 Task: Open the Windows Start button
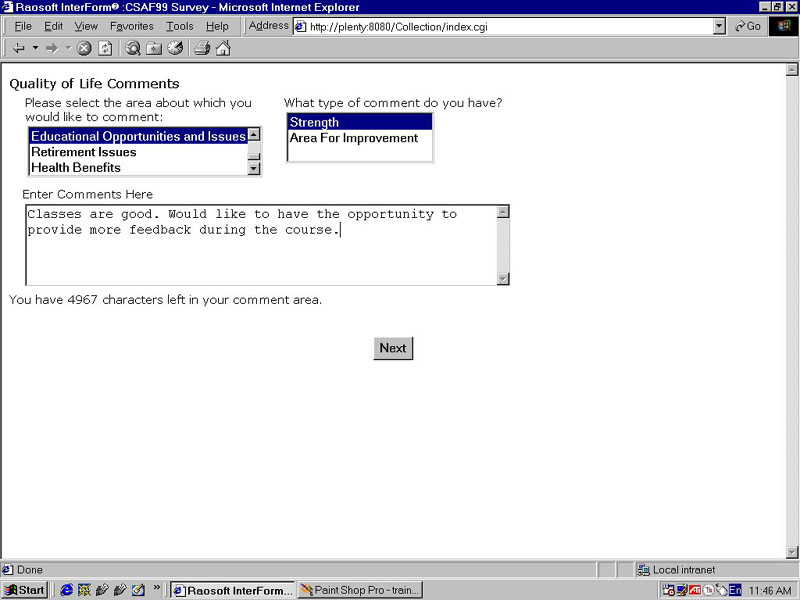pyautogui.click(x=24, y=590)
